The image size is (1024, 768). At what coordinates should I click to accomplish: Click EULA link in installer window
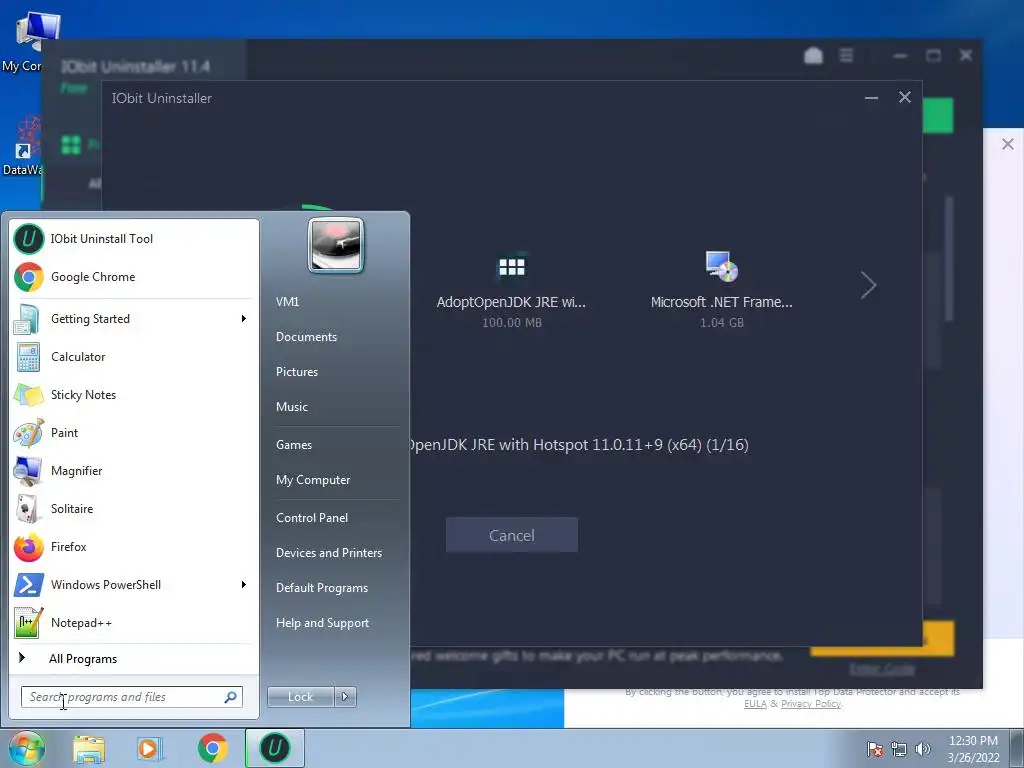pos(755,703)
